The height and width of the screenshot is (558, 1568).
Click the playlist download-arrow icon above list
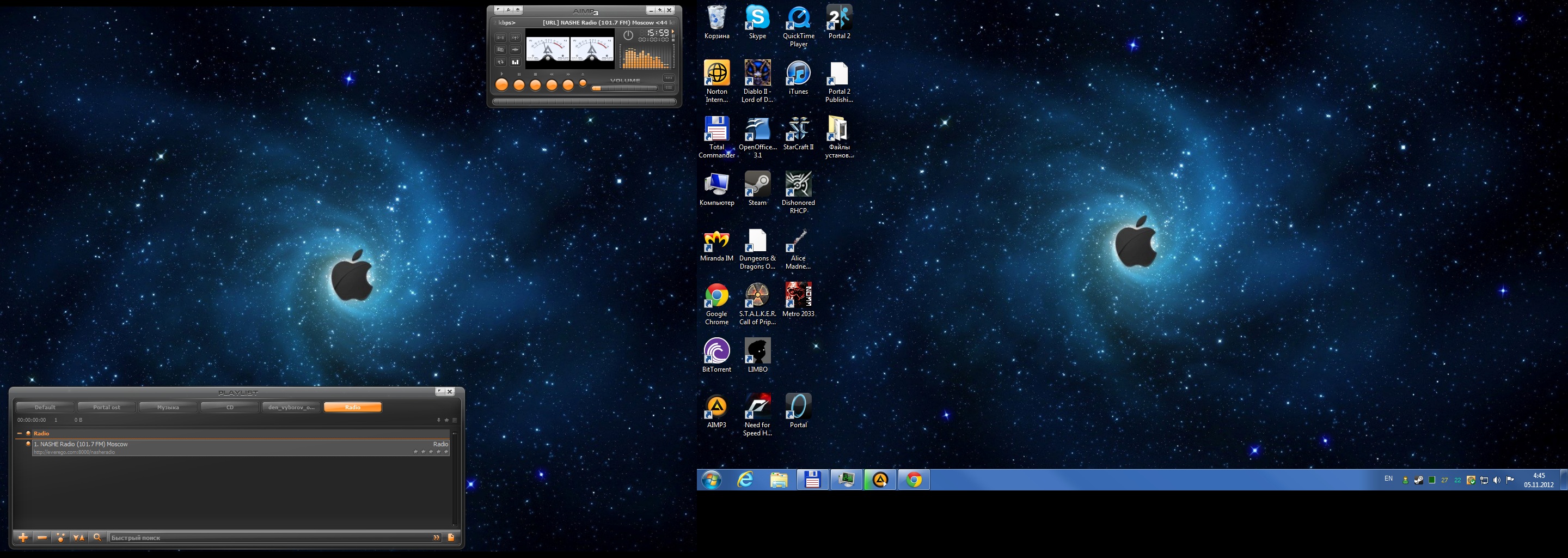(439, 420)
